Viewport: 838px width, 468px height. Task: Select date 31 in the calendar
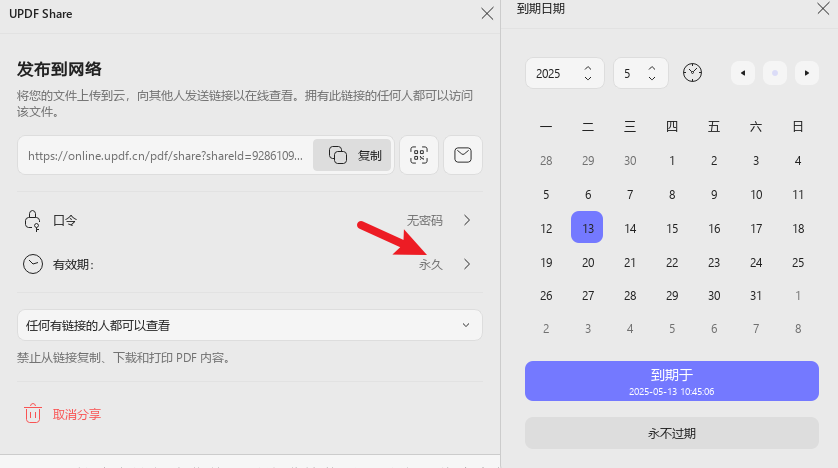tap(756, 295)
